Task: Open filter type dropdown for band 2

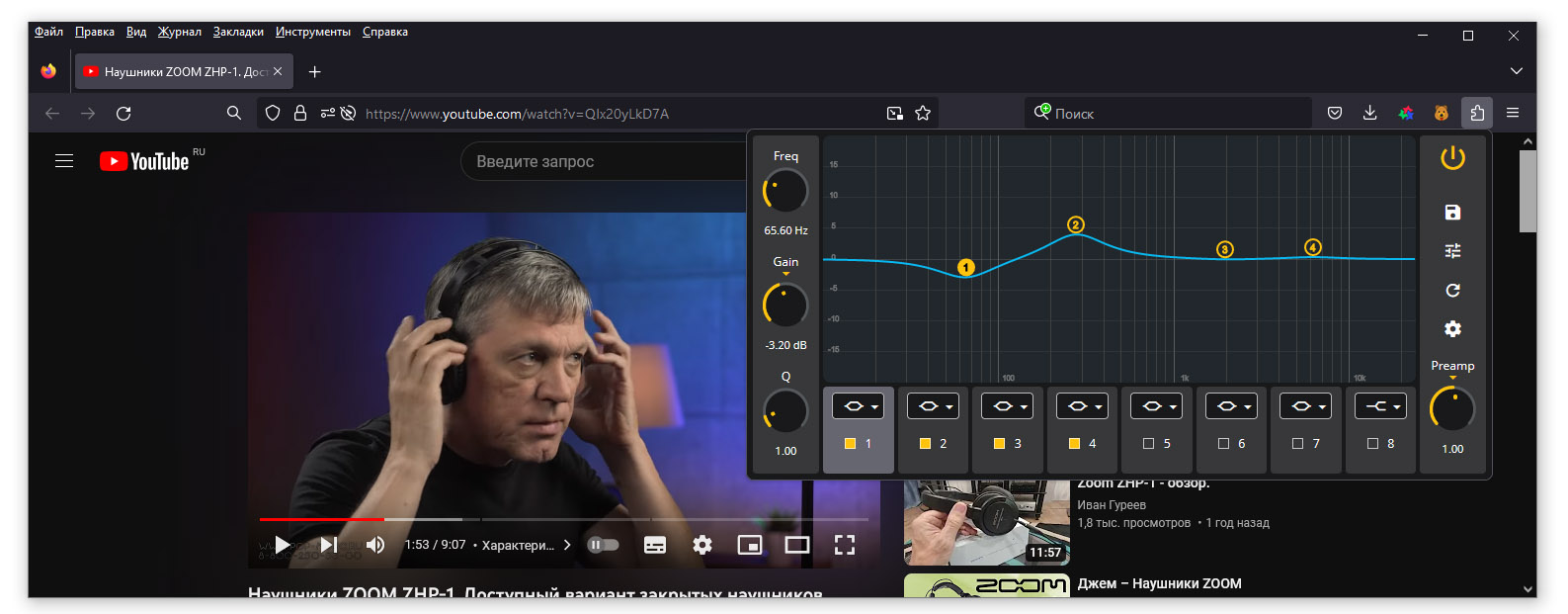Action: tap(933, 406)
